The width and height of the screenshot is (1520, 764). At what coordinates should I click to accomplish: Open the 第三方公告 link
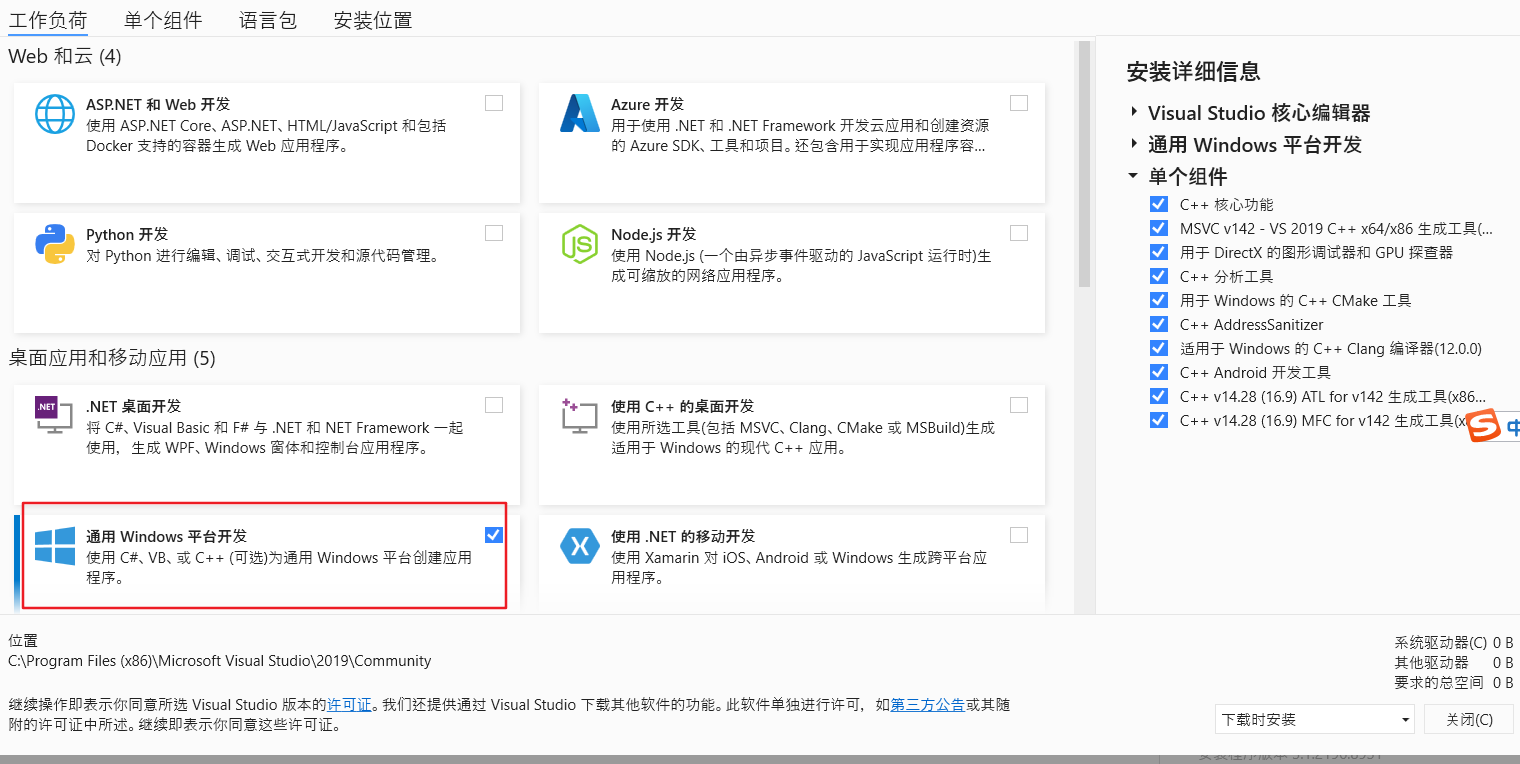click(x=927, y=705)
